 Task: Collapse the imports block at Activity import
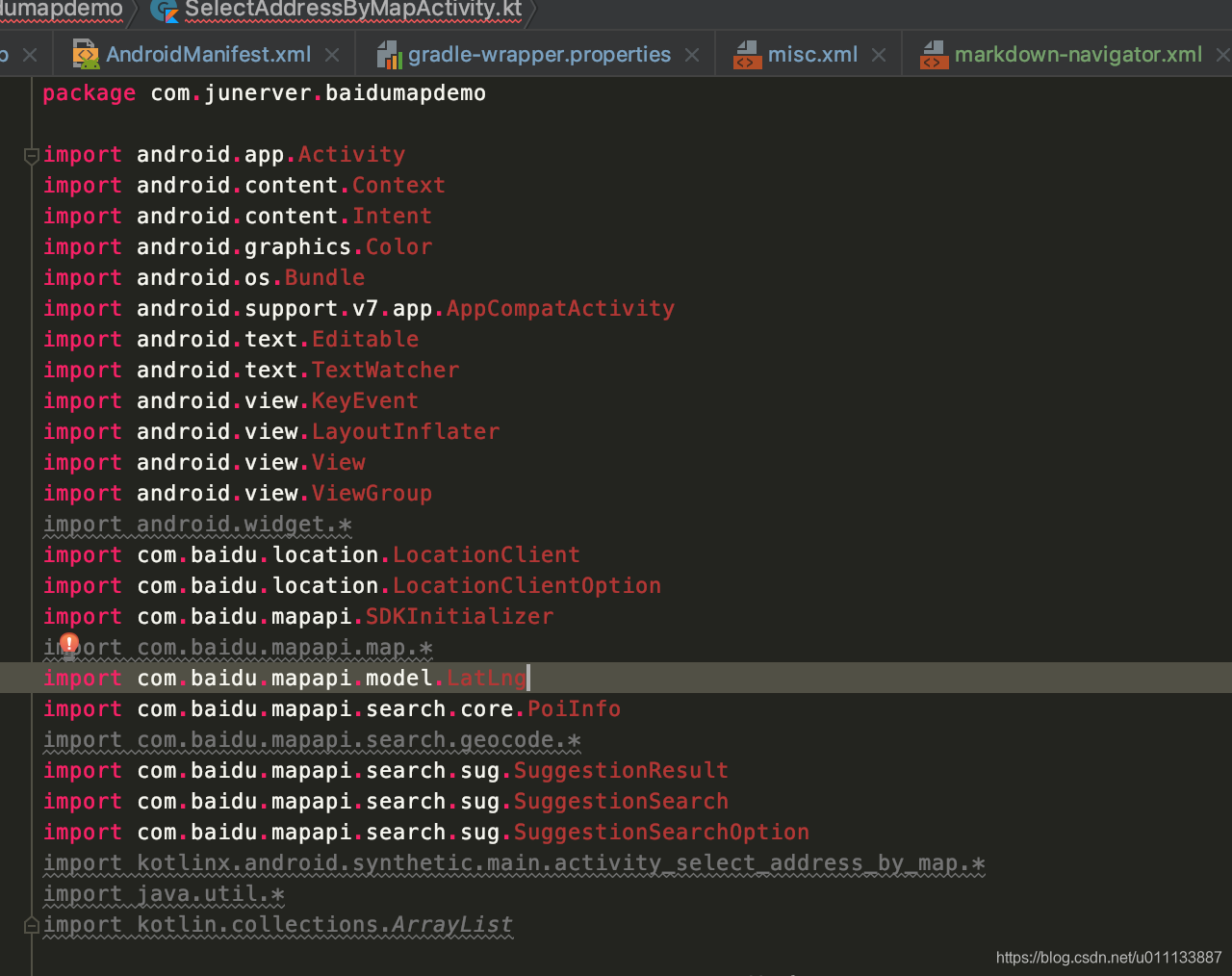tap(31, 155)
